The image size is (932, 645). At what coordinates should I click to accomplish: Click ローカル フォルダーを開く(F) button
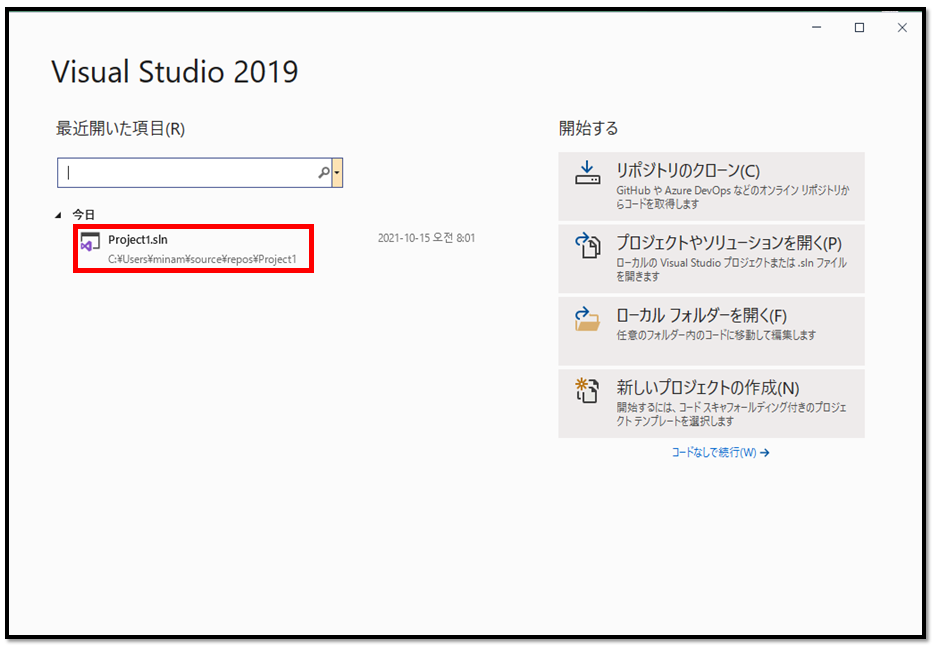click(x=711, y=331)
